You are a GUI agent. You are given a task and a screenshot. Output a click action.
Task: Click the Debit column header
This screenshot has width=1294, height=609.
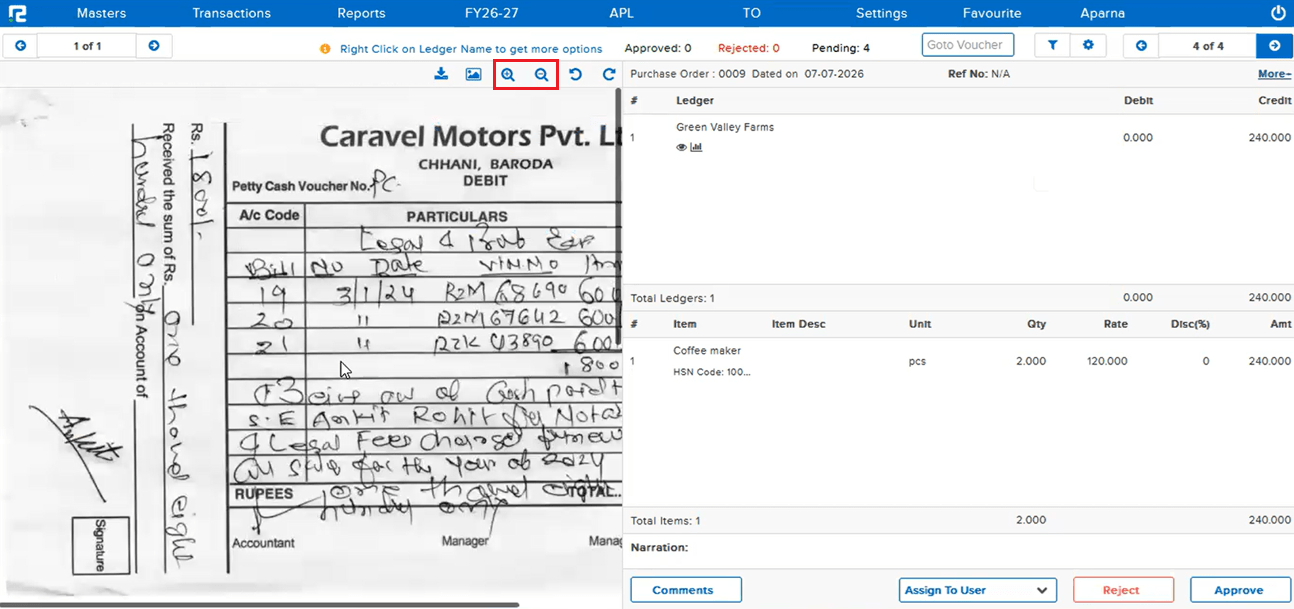[1138, 101]
